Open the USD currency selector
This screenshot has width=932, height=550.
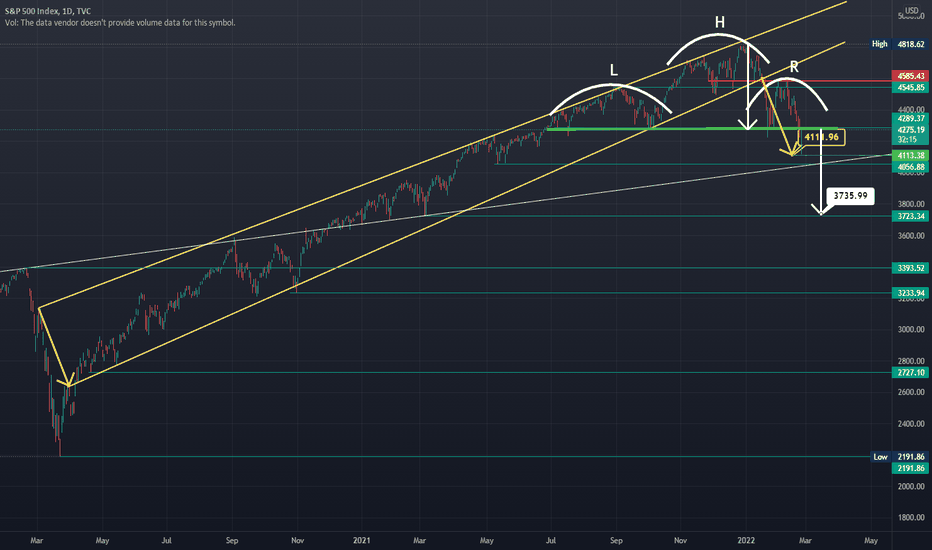click(911, 11)
